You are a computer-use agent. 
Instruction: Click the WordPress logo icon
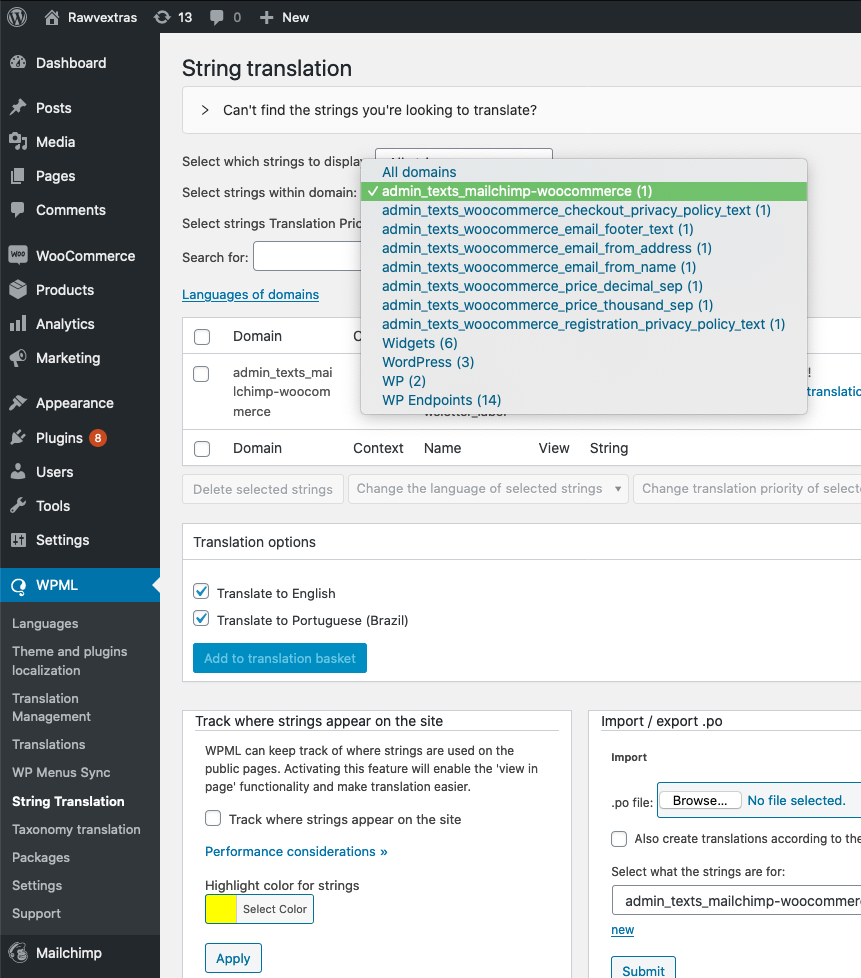(x=17, y=17)
